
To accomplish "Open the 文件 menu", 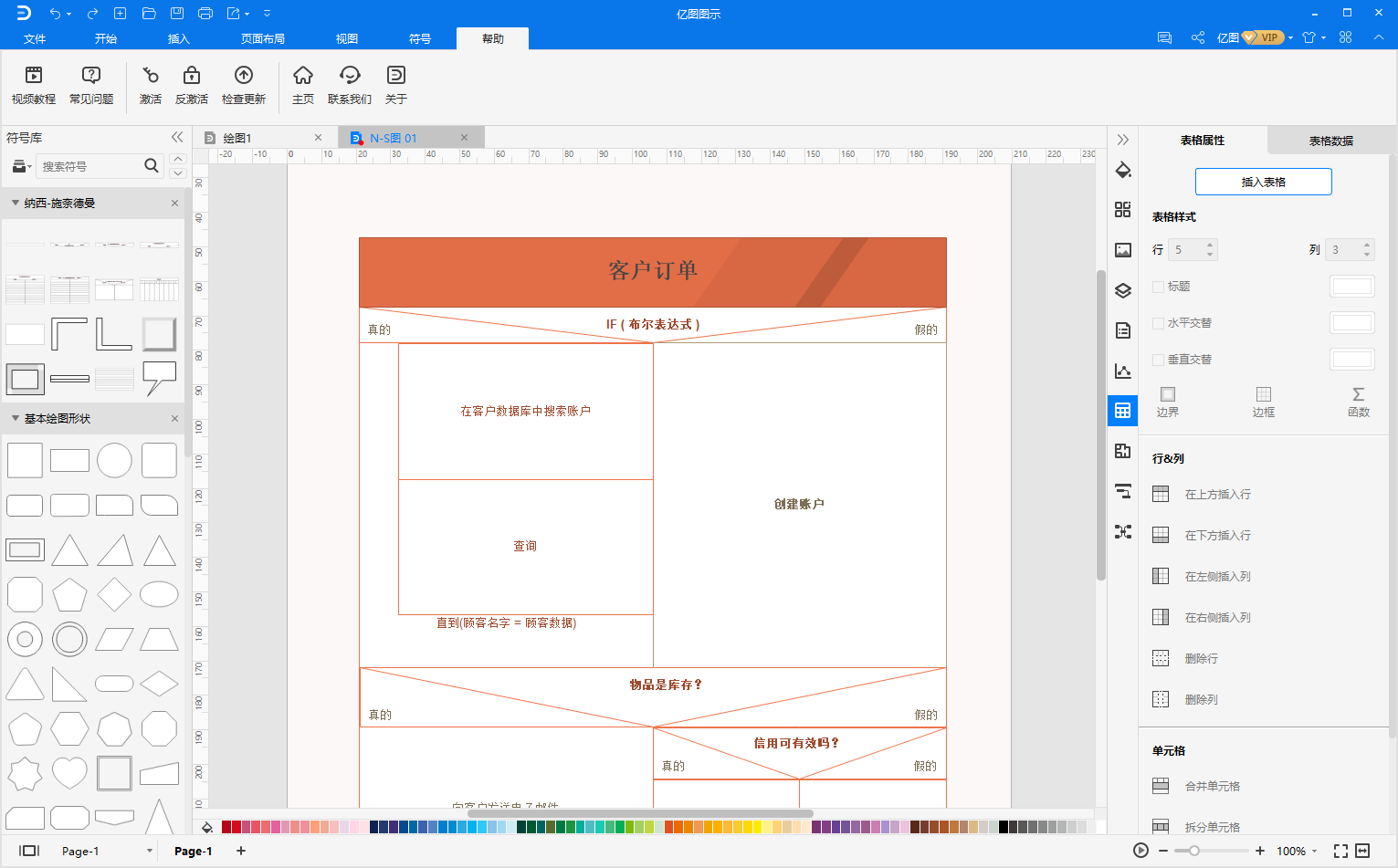I will click(x=35, y=38).
